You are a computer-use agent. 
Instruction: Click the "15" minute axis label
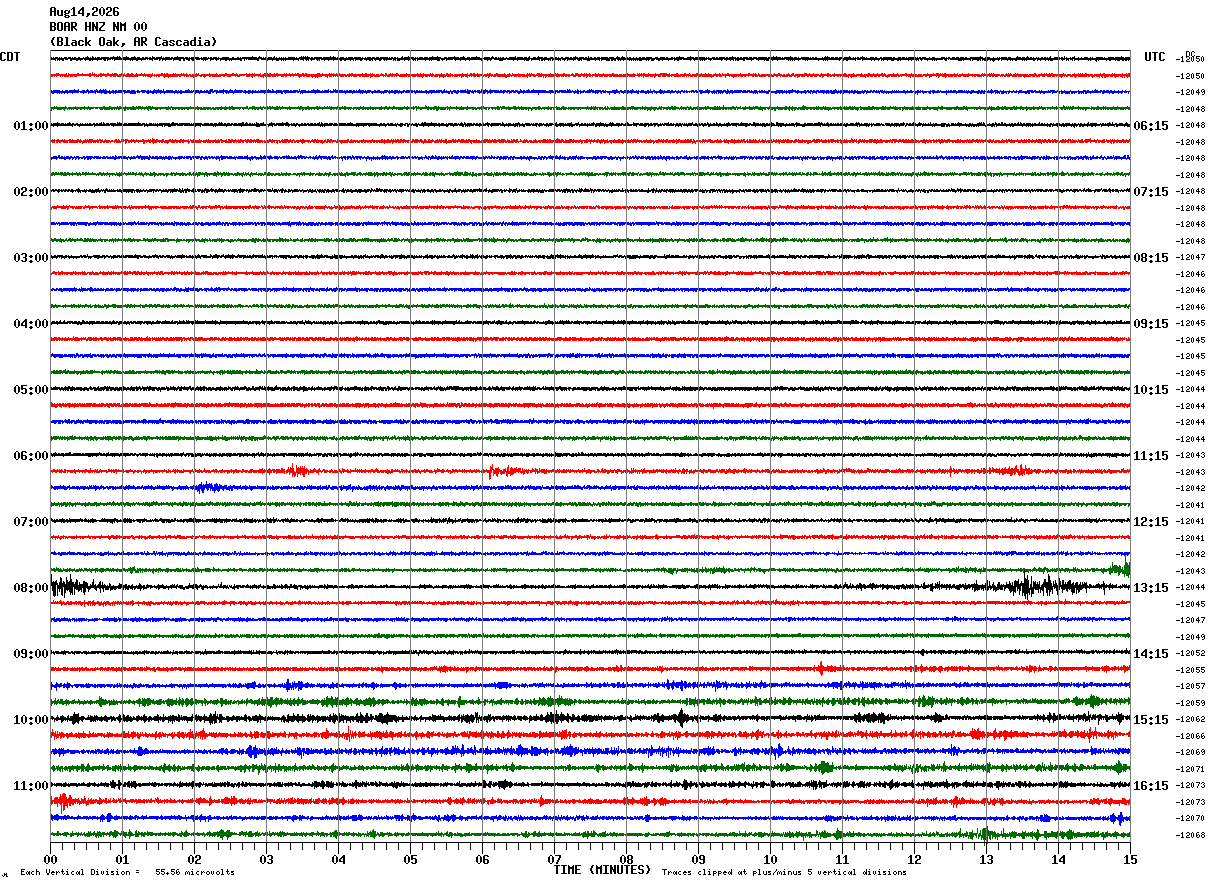pyautogui.click(x=1130, y=859)
